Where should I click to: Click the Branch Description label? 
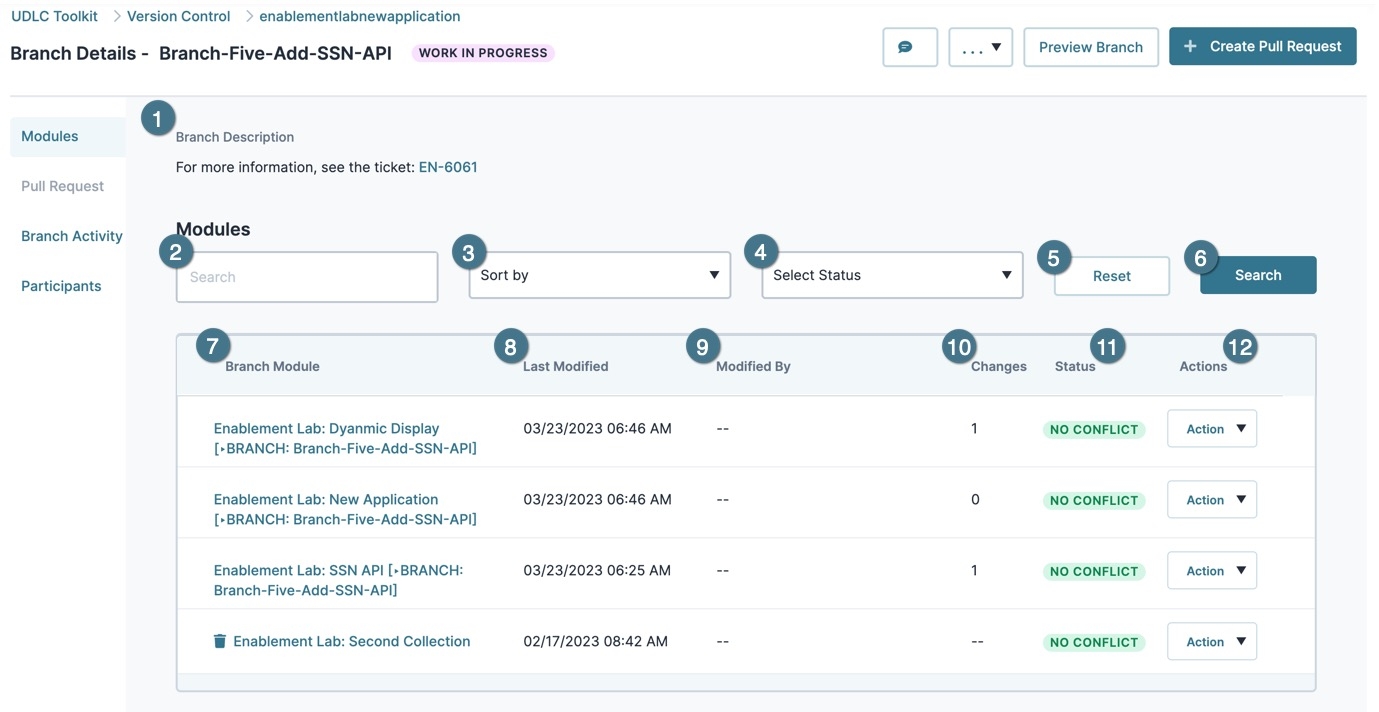tap(235, 137)
